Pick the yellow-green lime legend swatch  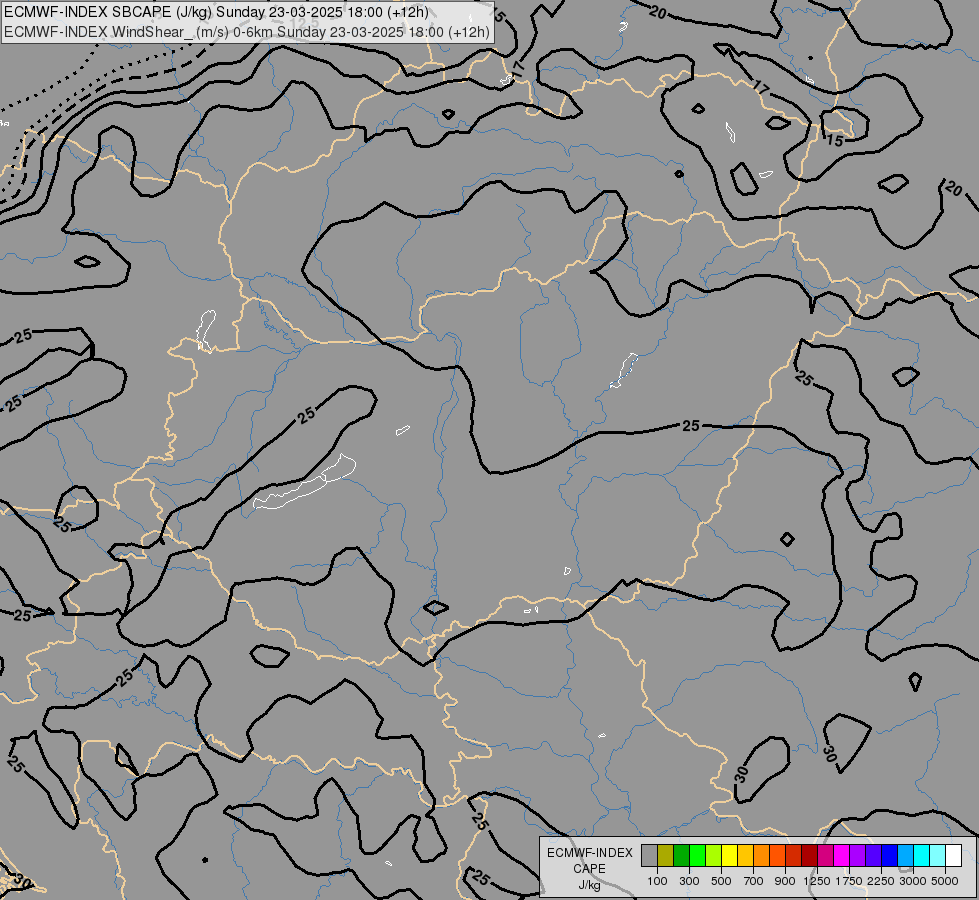click(x=713, y=856)
